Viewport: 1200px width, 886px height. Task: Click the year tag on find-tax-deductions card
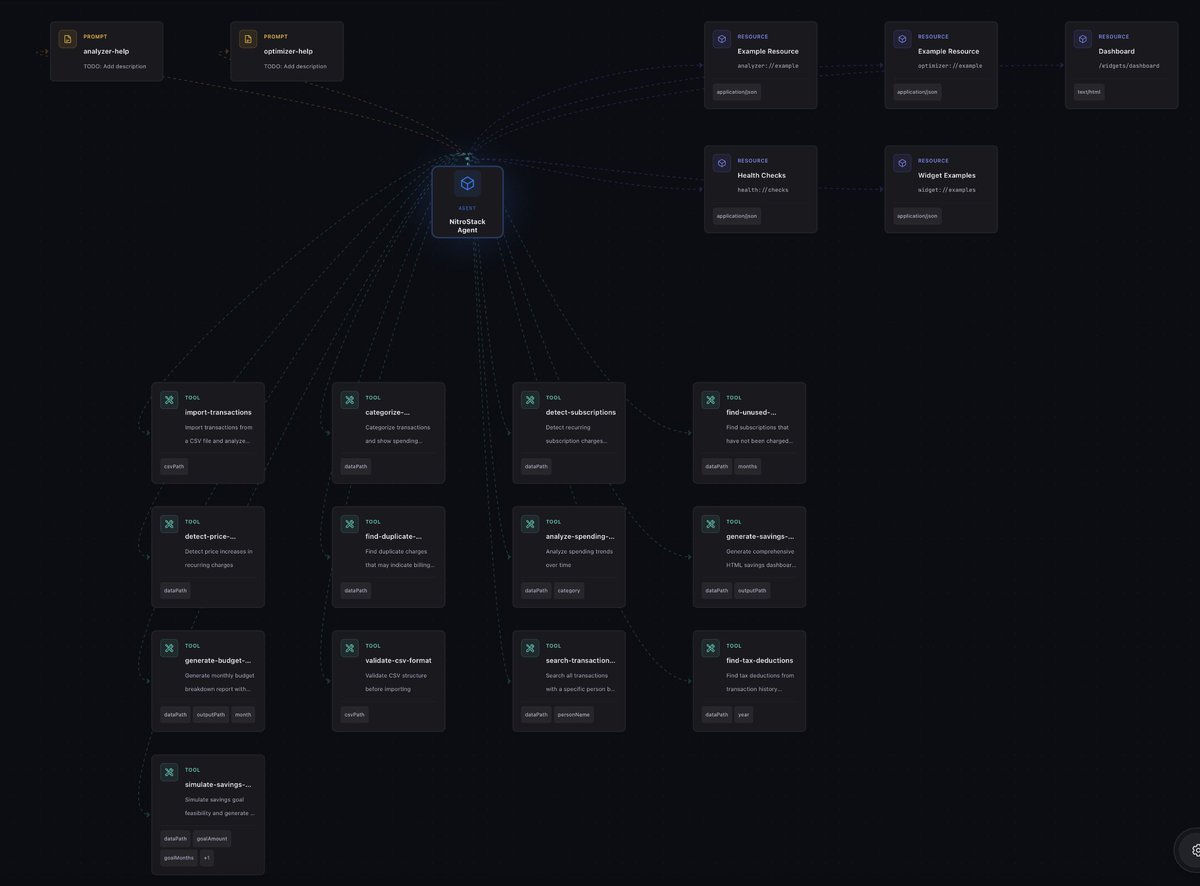743,714
